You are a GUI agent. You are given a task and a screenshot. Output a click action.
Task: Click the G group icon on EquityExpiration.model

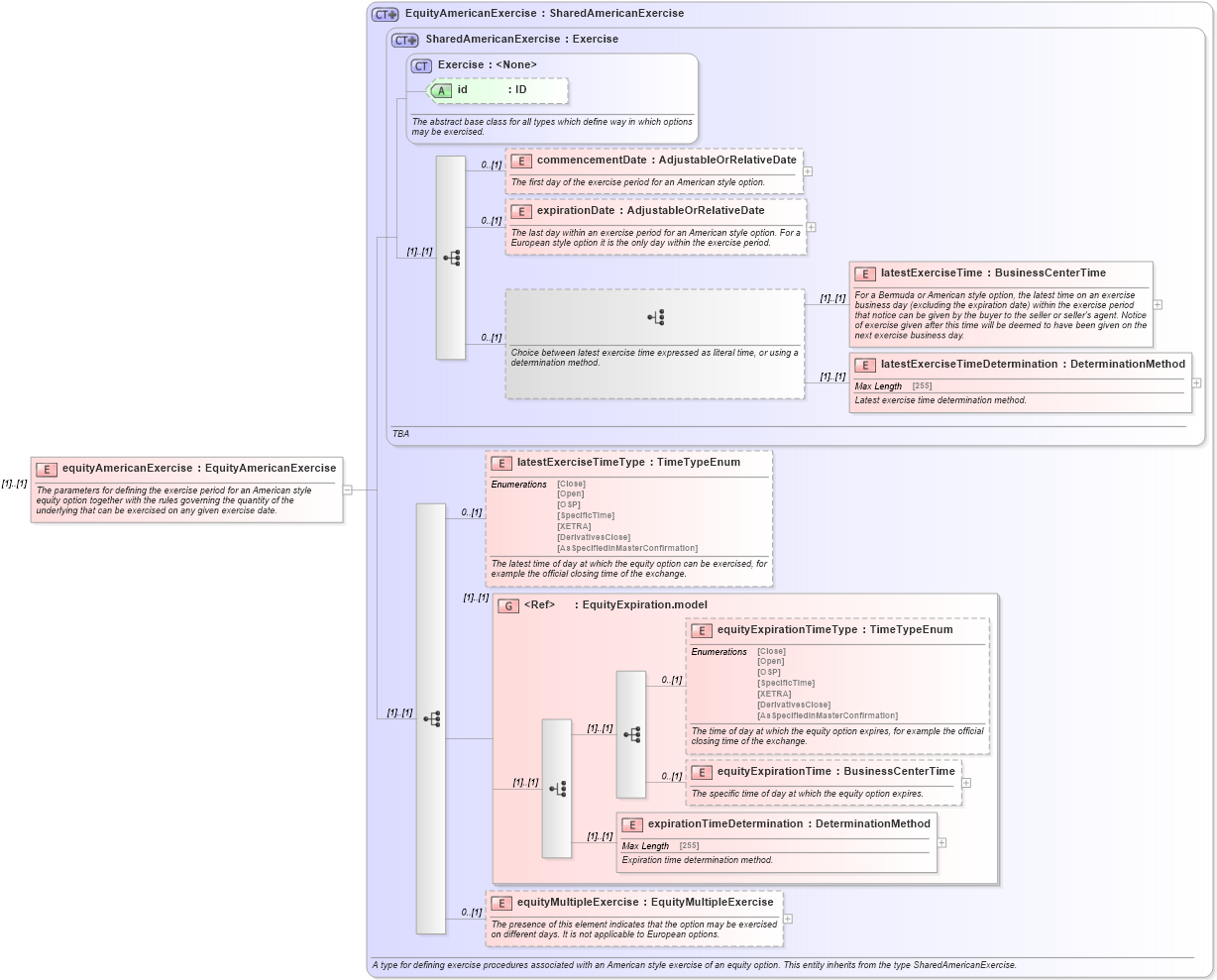508,605
